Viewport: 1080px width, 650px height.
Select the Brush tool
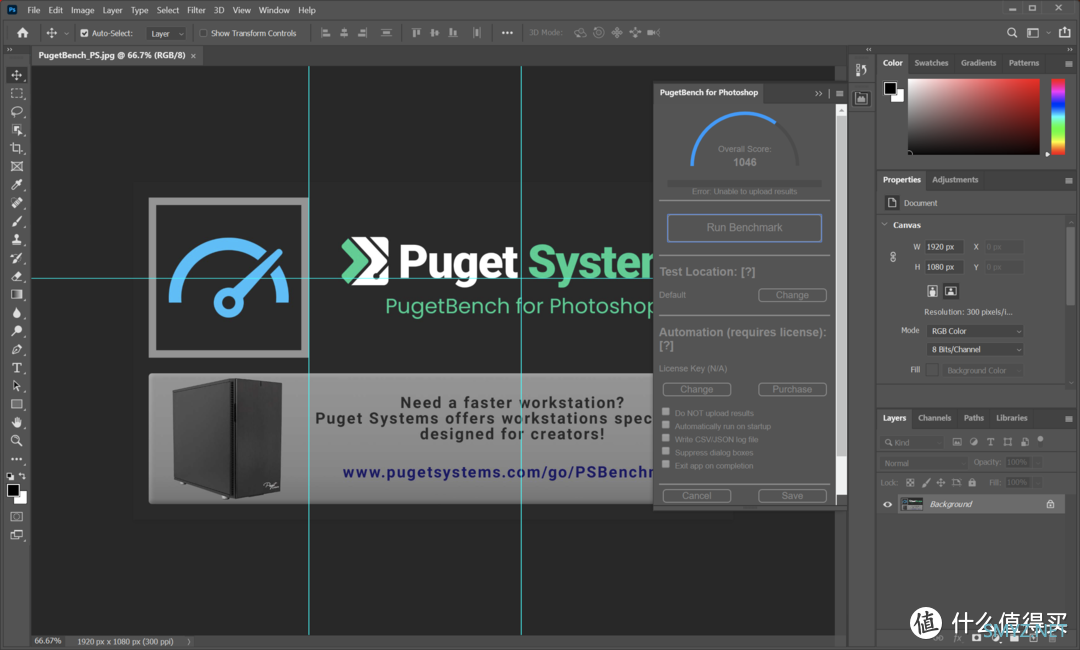coord(17,222)
